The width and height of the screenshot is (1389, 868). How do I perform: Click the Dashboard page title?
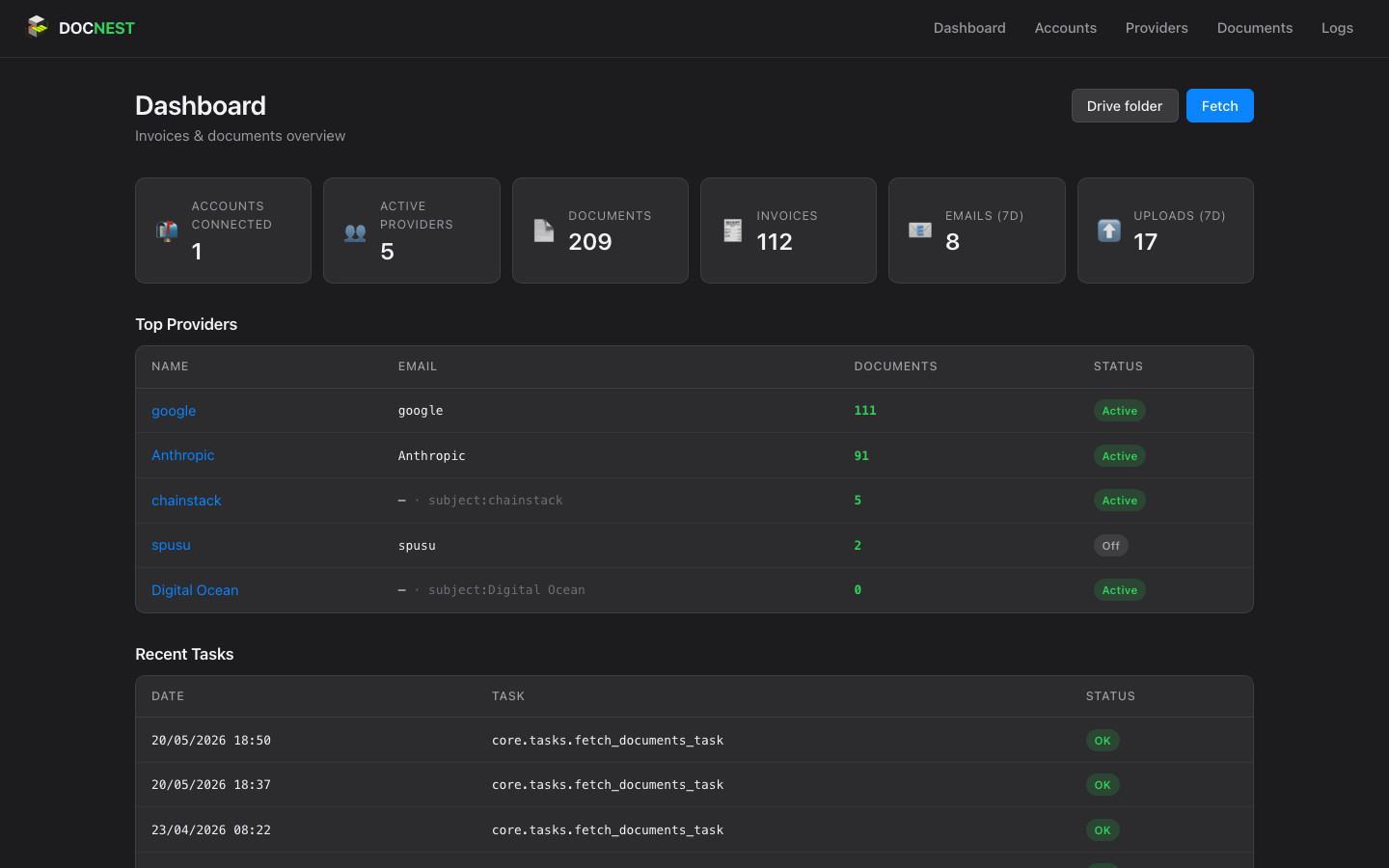(x=201, y=105)
